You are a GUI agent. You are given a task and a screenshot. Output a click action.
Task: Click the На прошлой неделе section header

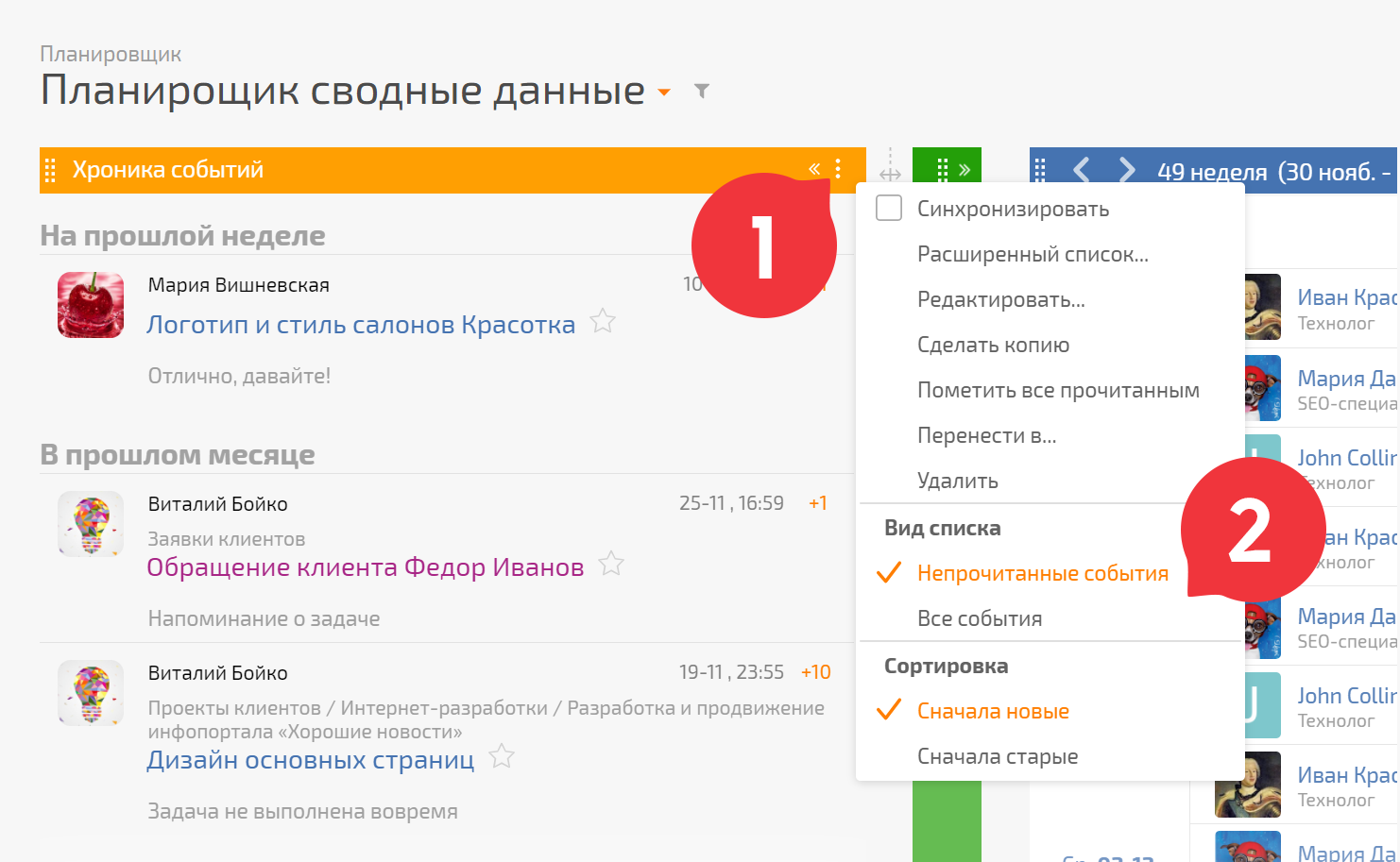pos(182,236)
